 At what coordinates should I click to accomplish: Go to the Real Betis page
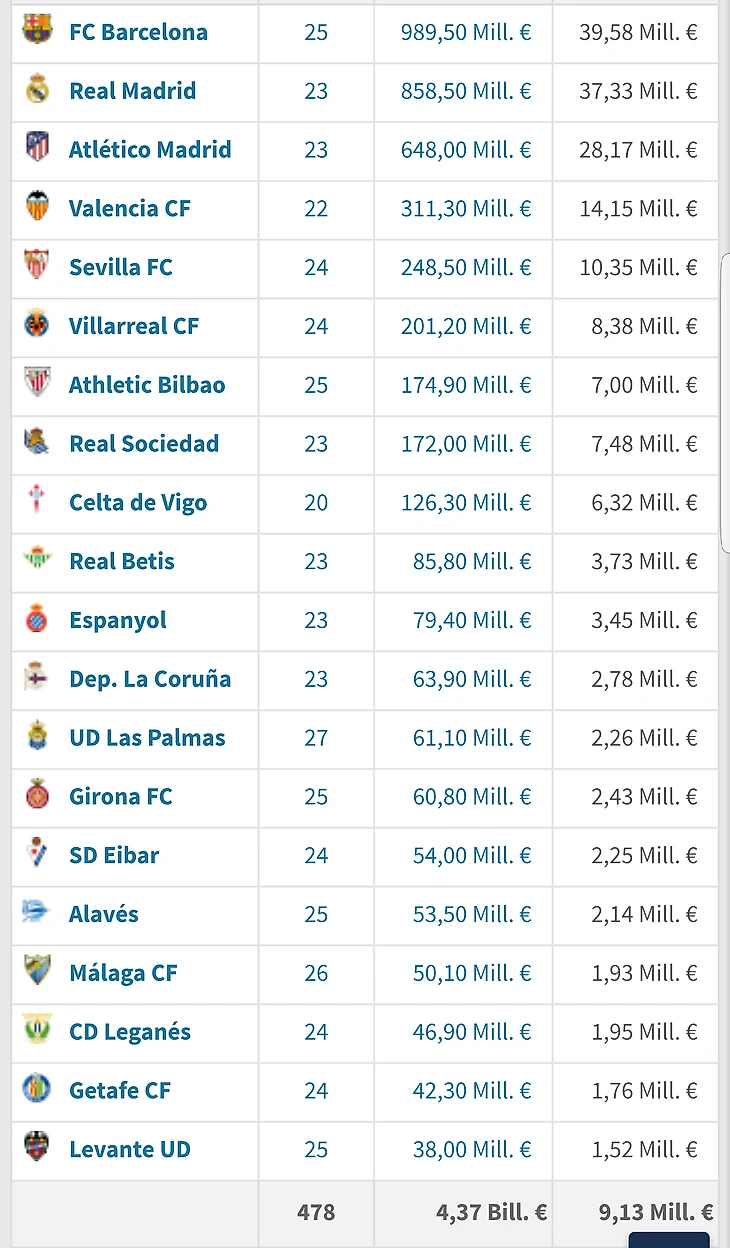[x=121, y=561]
